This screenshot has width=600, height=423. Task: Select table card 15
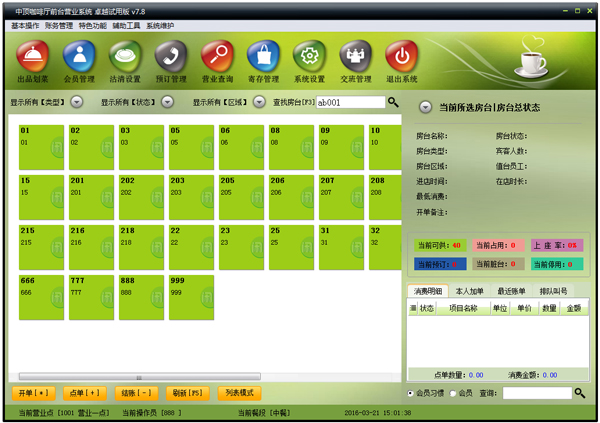point(41,198)
